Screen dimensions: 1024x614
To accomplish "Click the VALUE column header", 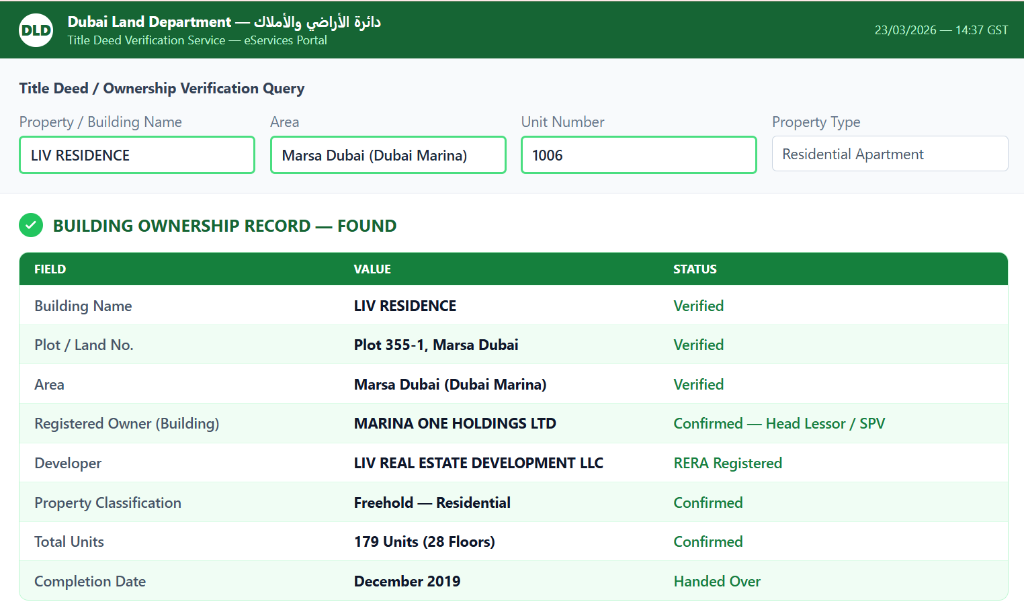I will [372, 269].
